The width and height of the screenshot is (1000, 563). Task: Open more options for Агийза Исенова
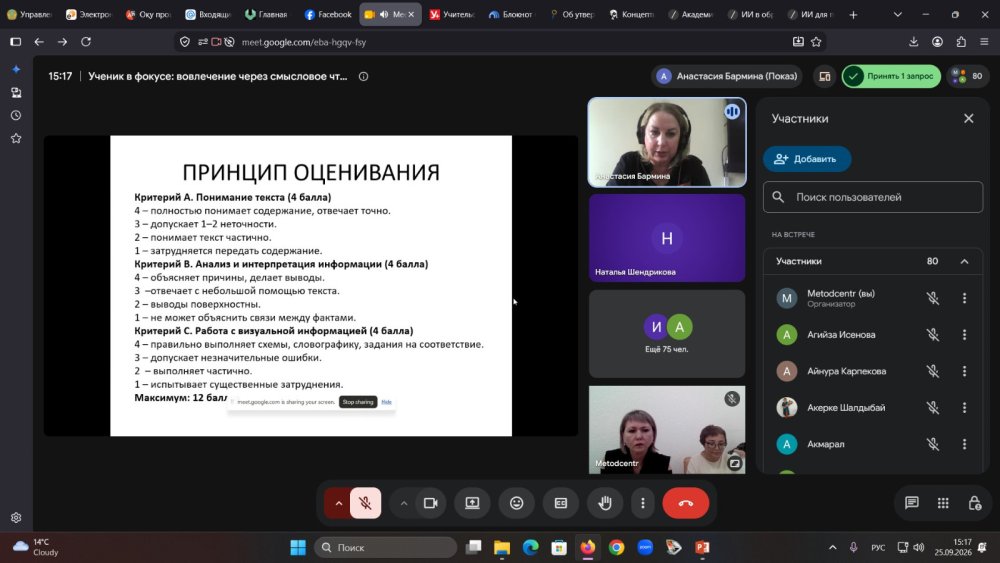(x=964, y=335)
